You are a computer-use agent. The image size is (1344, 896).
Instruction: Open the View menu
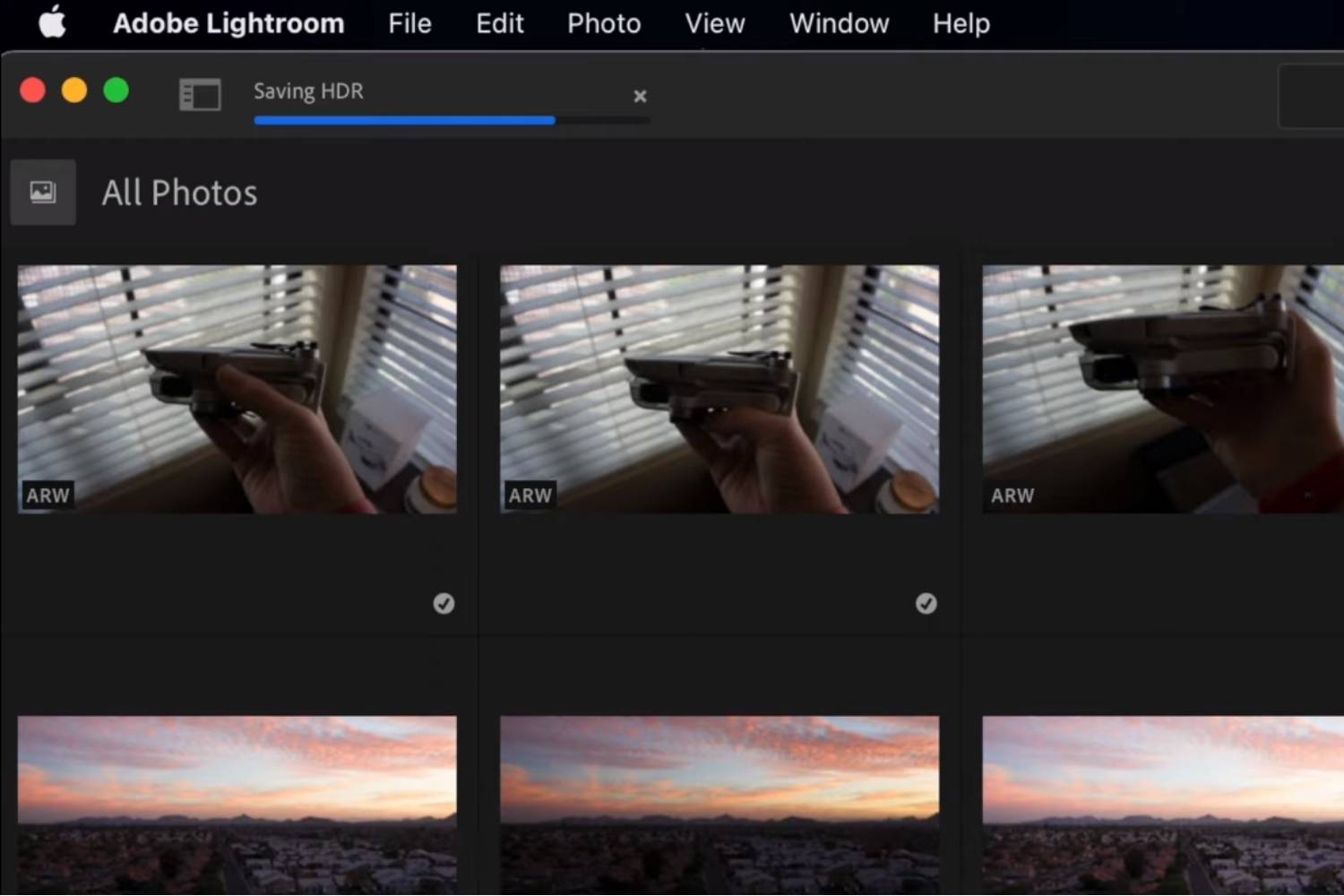(x=715, y=23)
